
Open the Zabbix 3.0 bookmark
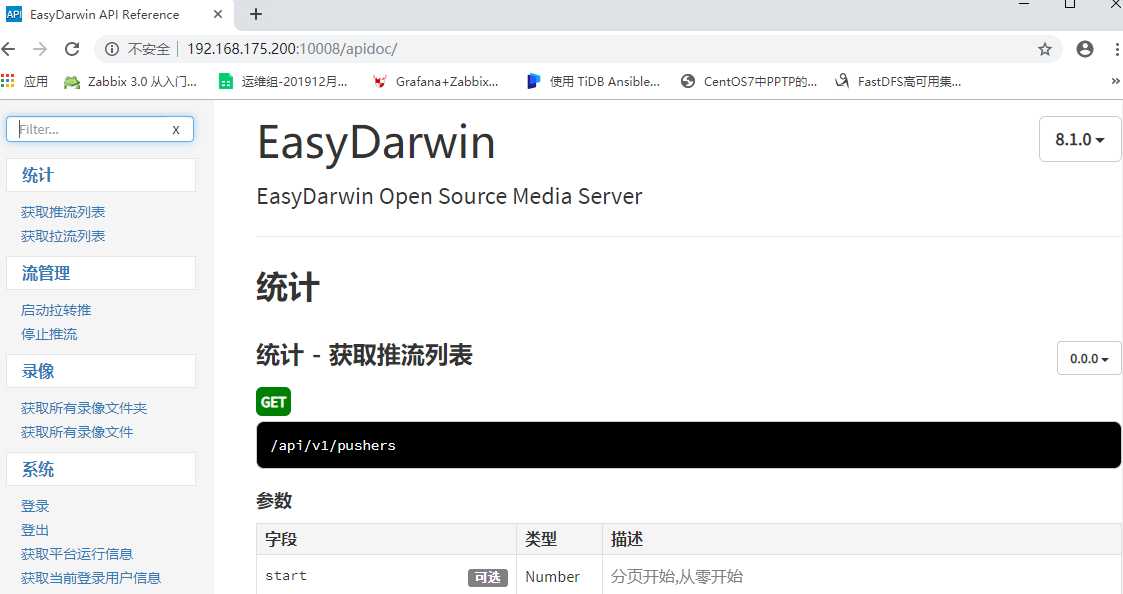130,82
